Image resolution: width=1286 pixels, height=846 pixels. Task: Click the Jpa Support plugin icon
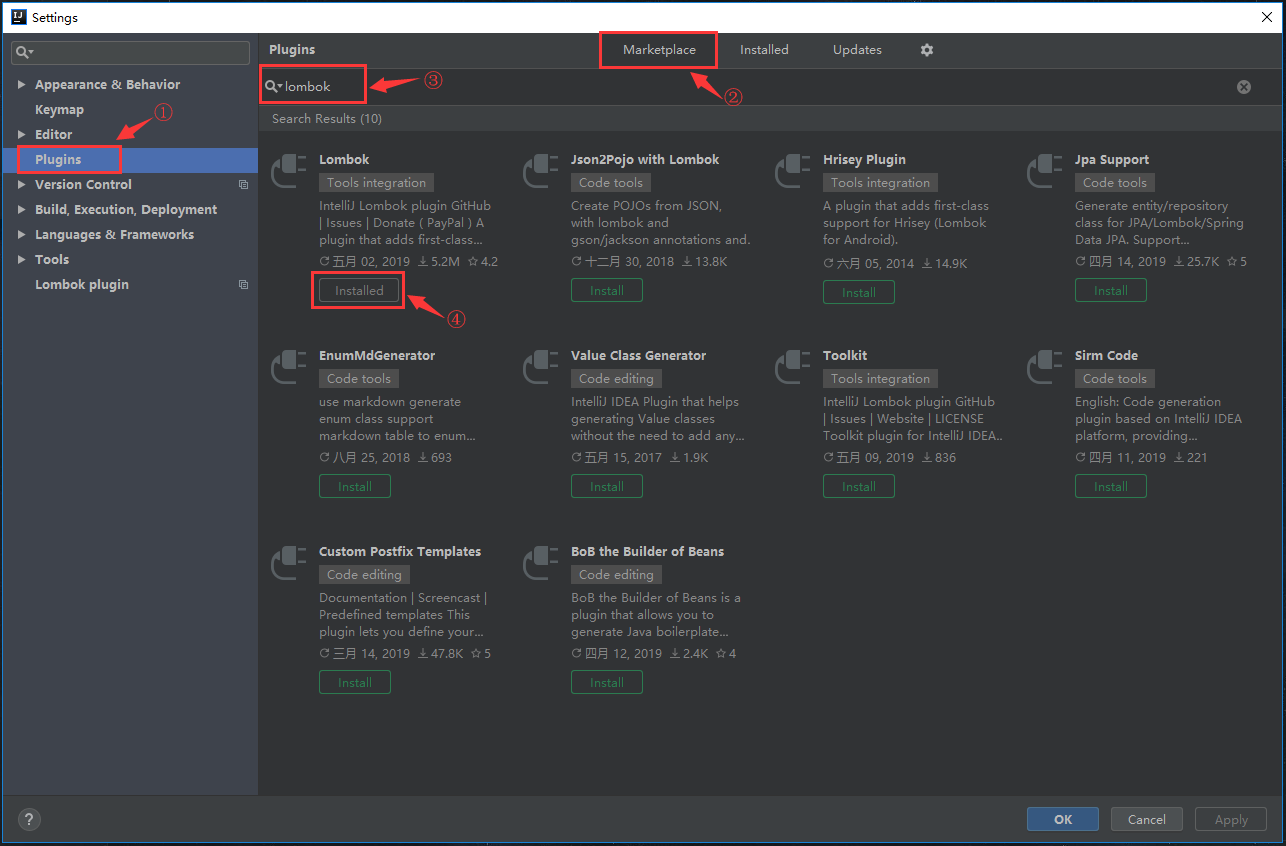point(1045,171)
